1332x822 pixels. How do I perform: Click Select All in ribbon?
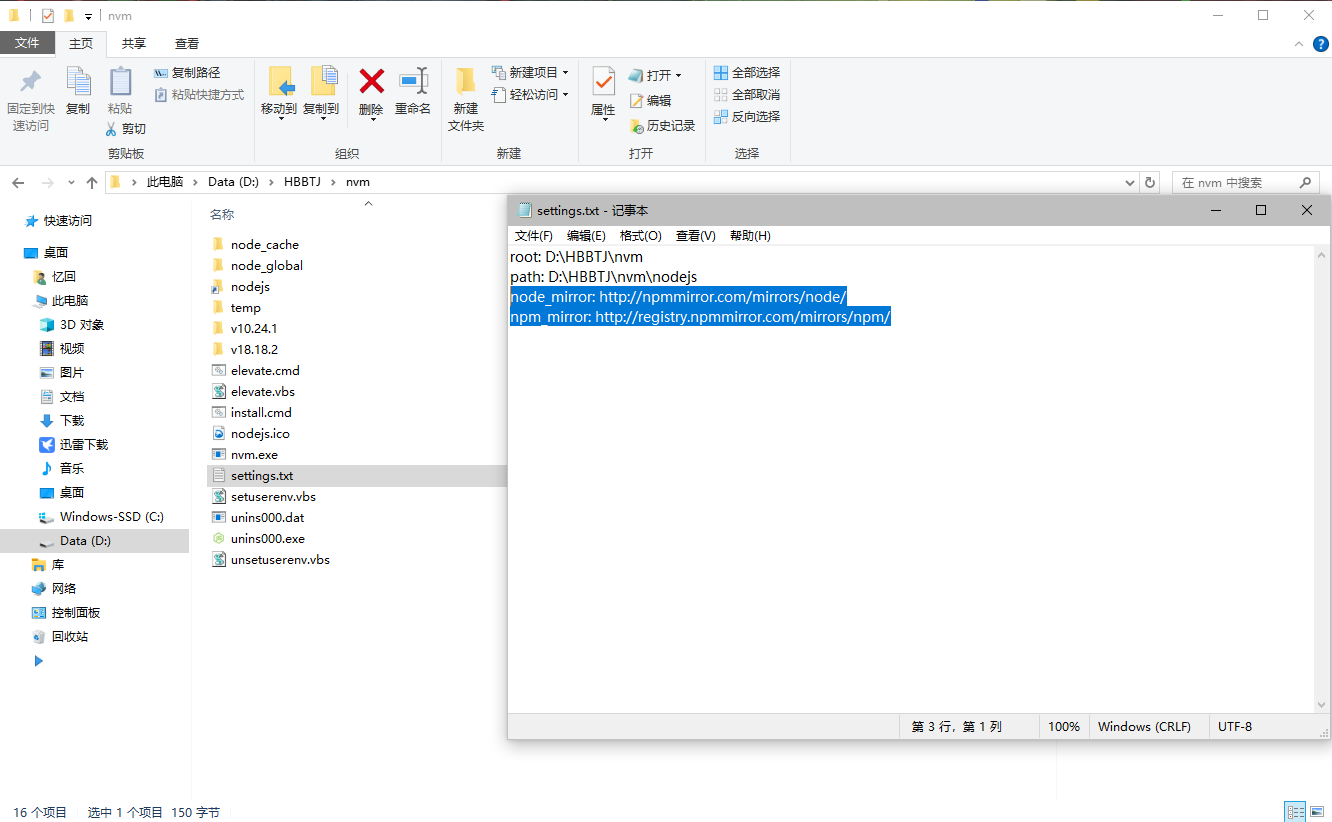tap(746, 73)
